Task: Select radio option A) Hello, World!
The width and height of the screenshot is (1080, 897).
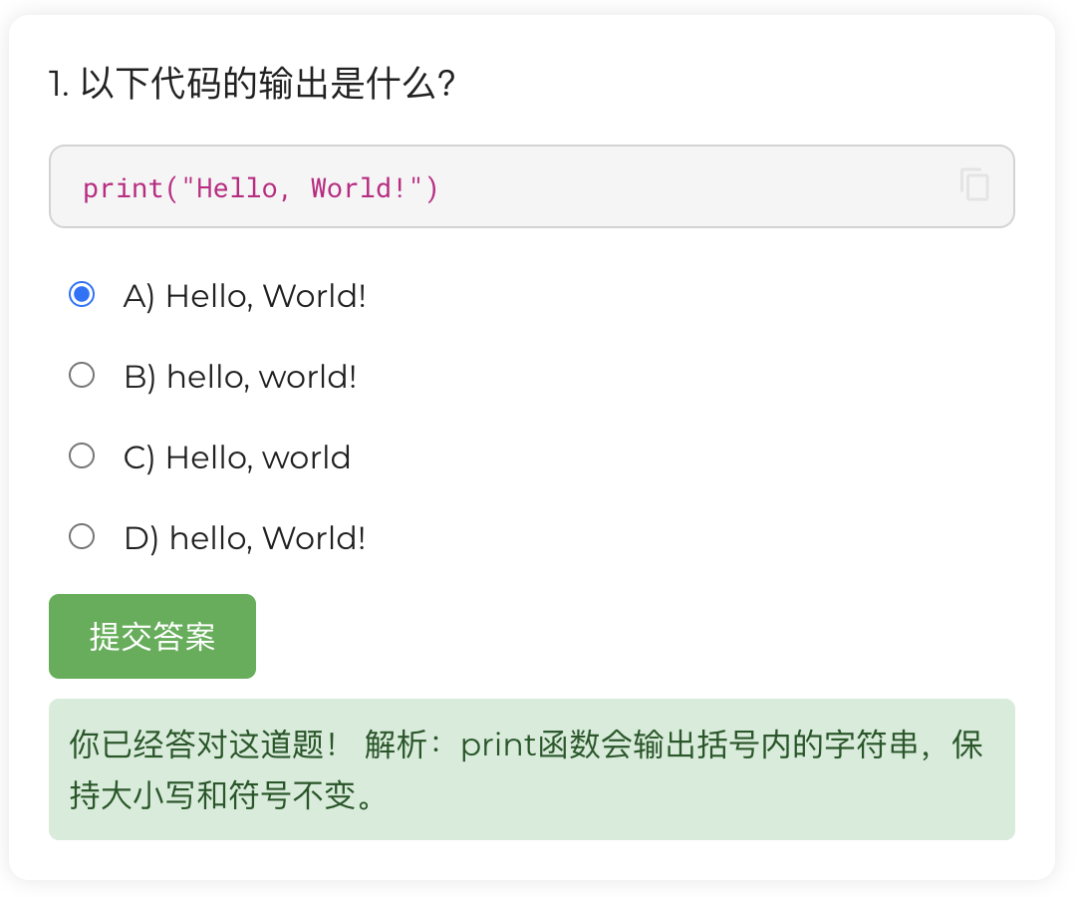Action: [x=82, y=295]
